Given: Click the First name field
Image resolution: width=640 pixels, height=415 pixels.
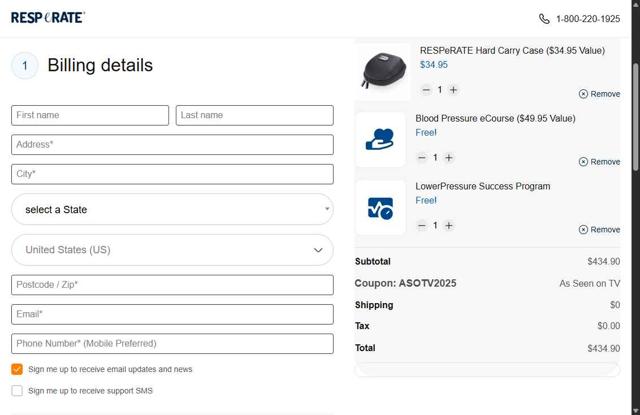Looking at the screenshot, I should pyautogui.click(x=90, y=115).
